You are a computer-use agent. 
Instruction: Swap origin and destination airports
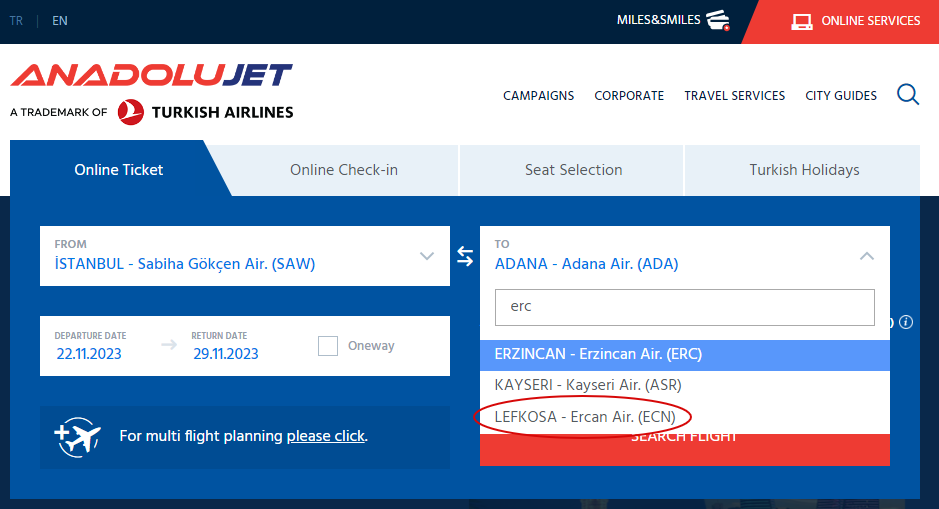[465, 257]
